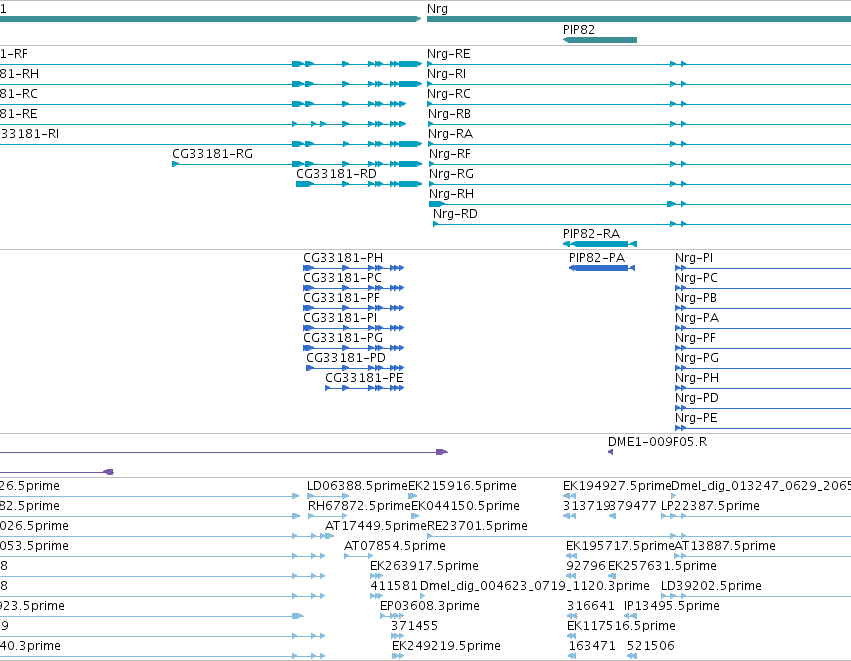The image size is (851, 661).
Task: Select protein CG33181-PC
Action: (342, 278)
